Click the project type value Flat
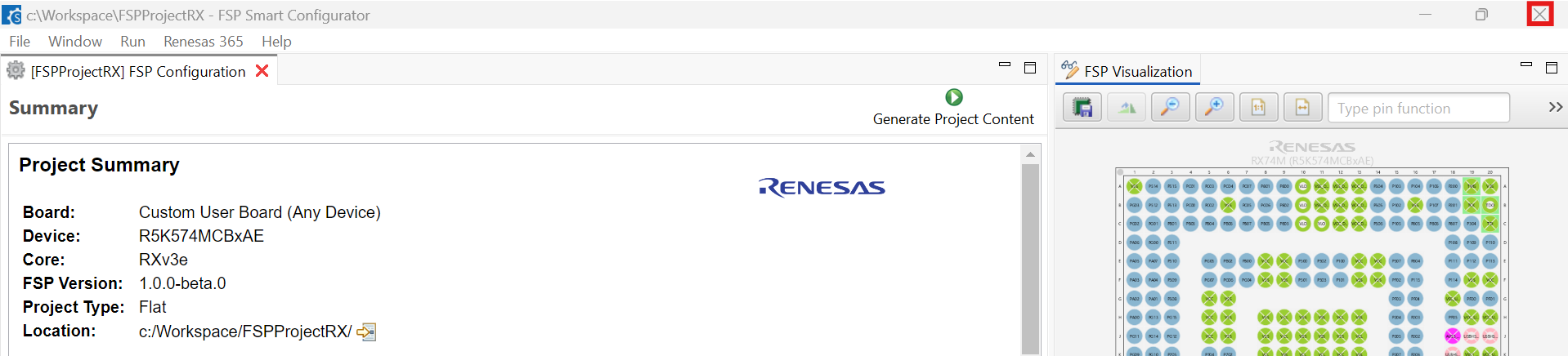Viewport: 1568px width, 356px height. click(x=153, y=307)
